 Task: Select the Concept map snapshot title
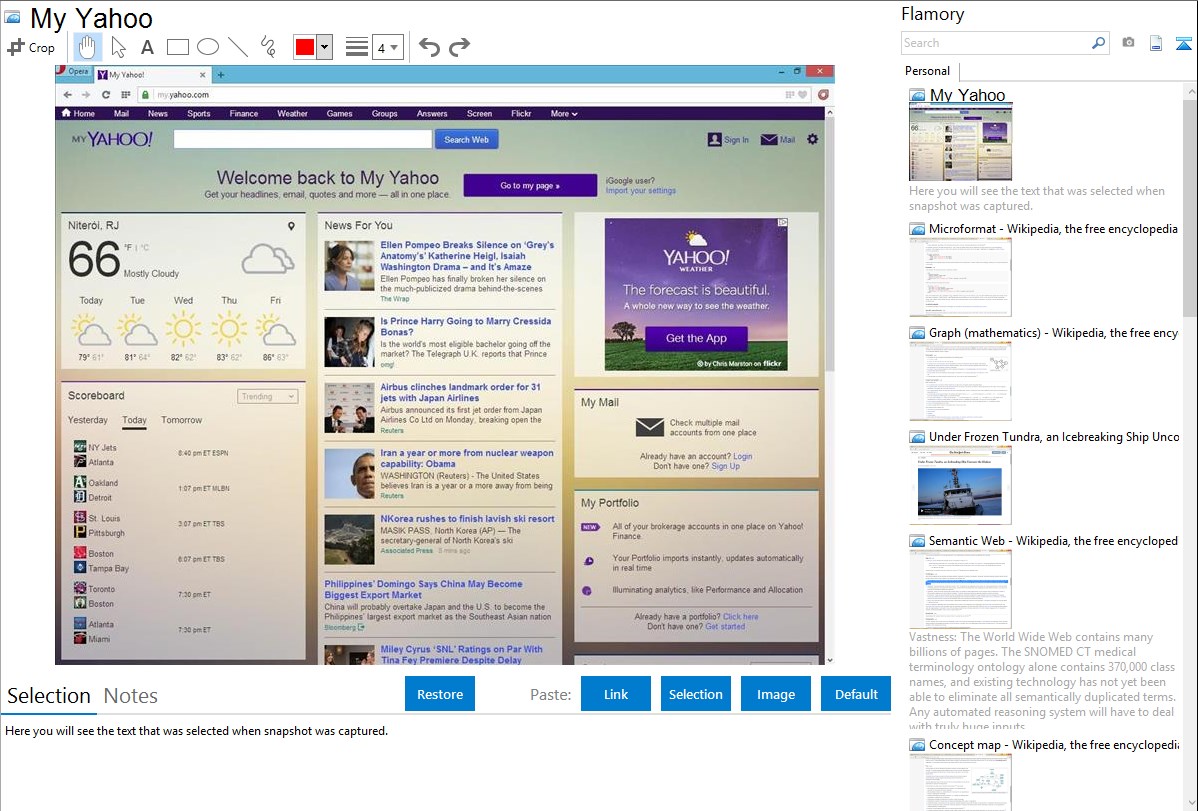pyautogui.click(x=1054, y=744)
